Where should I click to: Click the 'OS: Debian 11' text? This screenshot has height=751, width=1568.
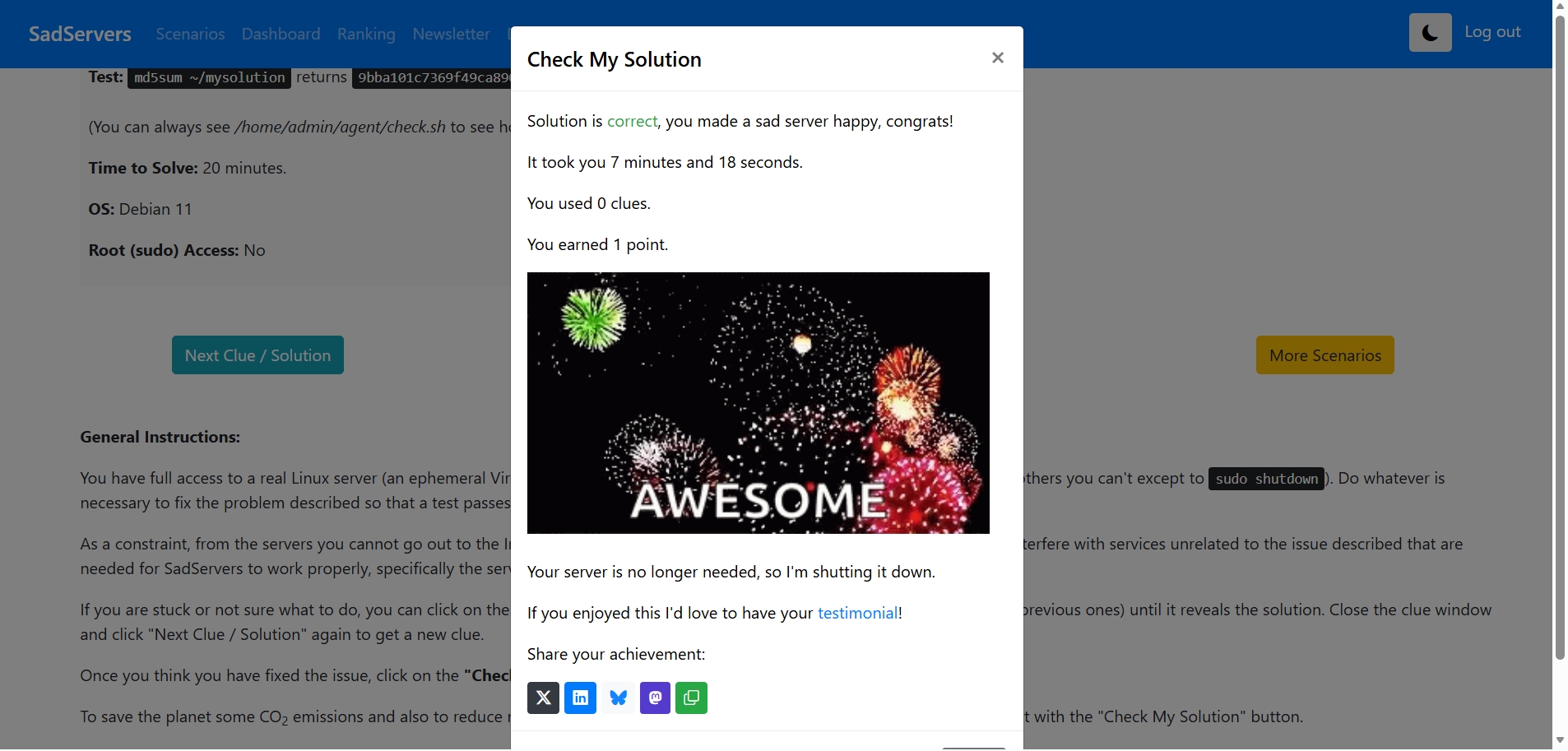click(x=140, y=209)
